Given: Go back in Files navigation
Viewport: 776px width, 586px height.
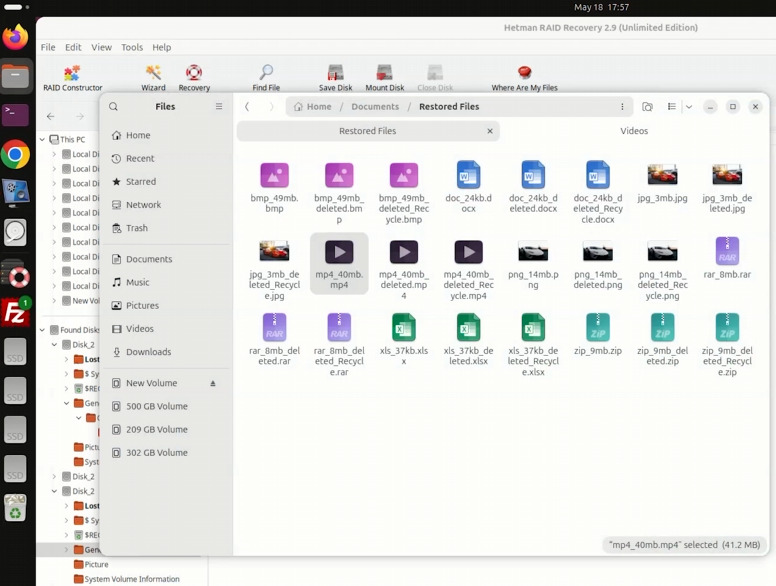Looking at the screenshot, I should click(247, 106).
